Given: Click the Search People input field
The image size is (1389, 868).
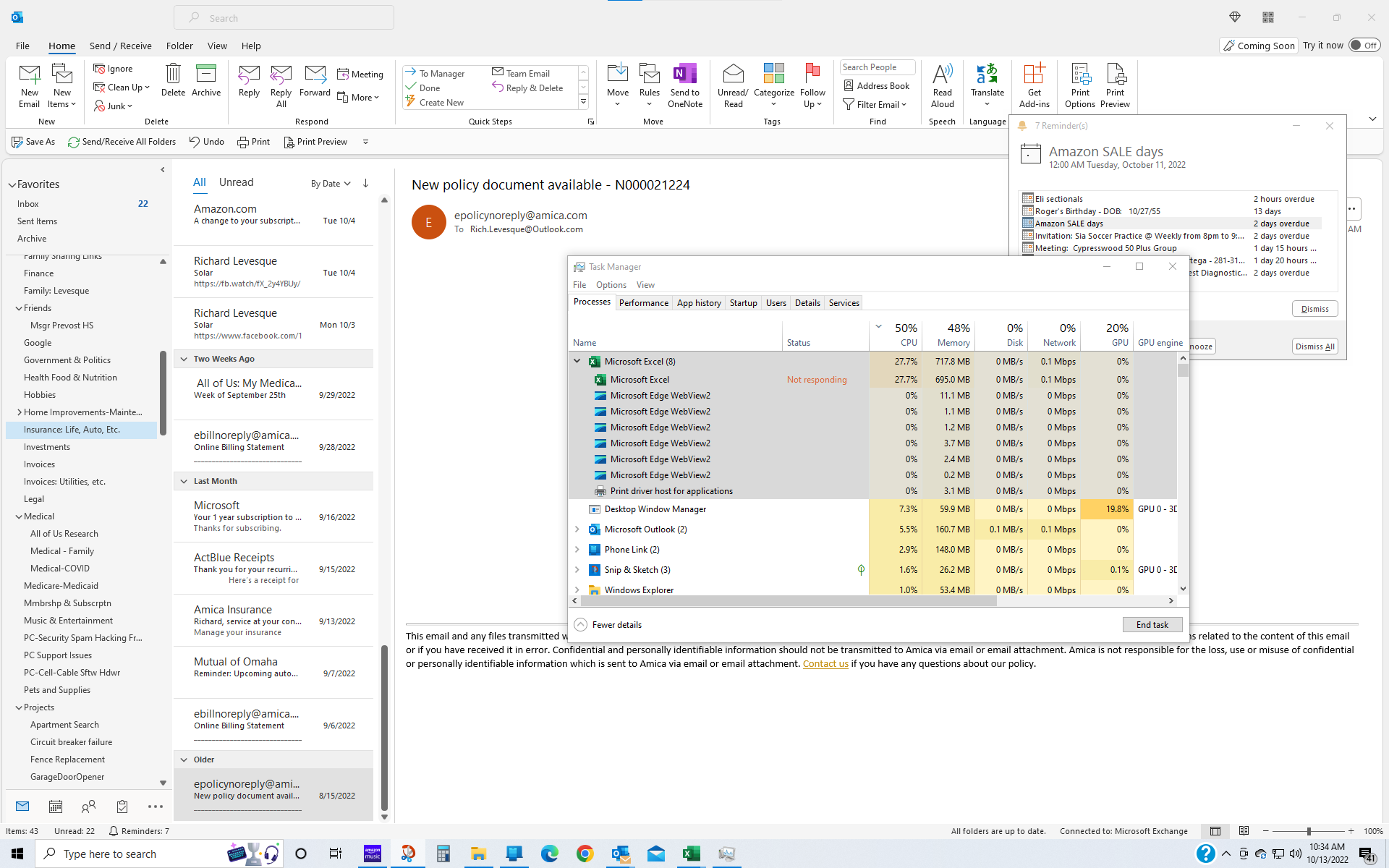Looking at the screenshot, I should click(877, 67).
